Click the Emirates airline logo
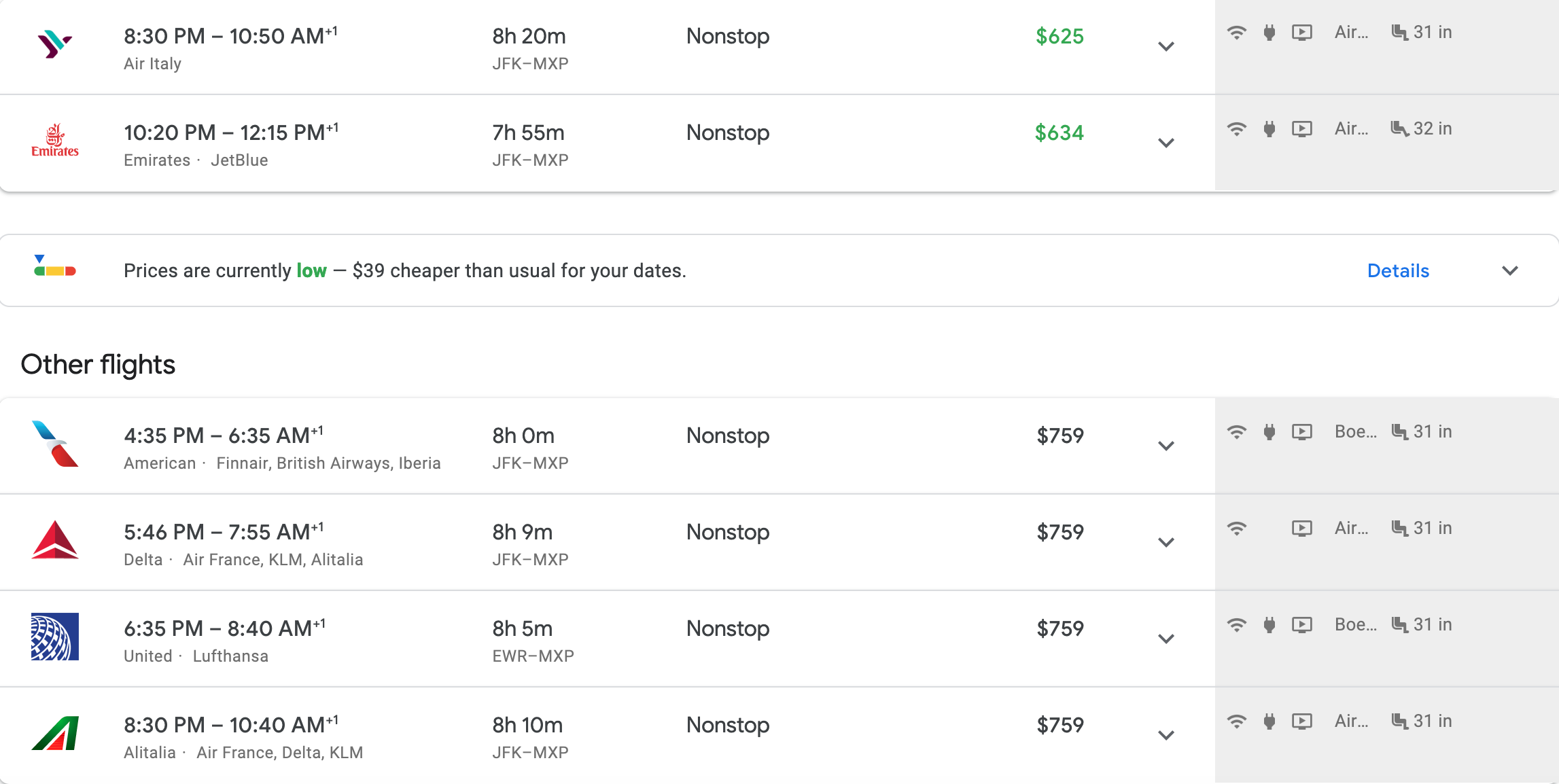Viewport: 1559px width, 784px height. (55, 141)
